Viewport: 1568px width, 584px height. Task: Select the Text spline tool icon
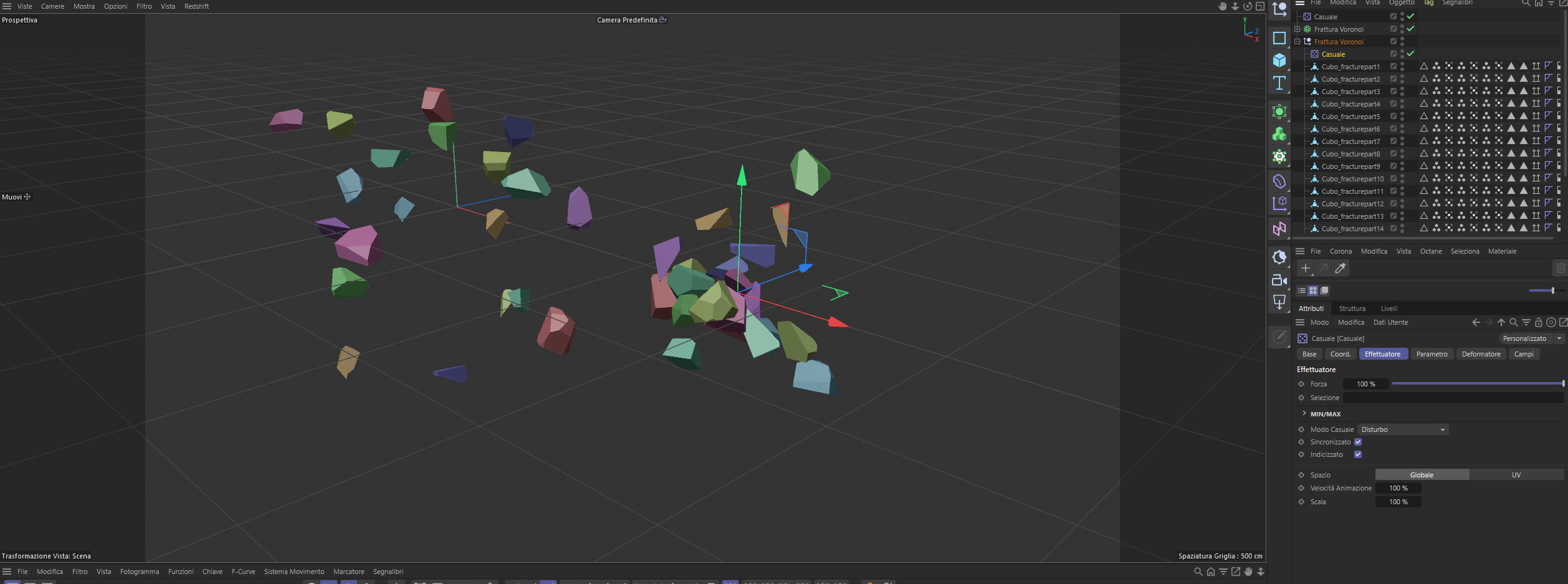coord(1279,83)
